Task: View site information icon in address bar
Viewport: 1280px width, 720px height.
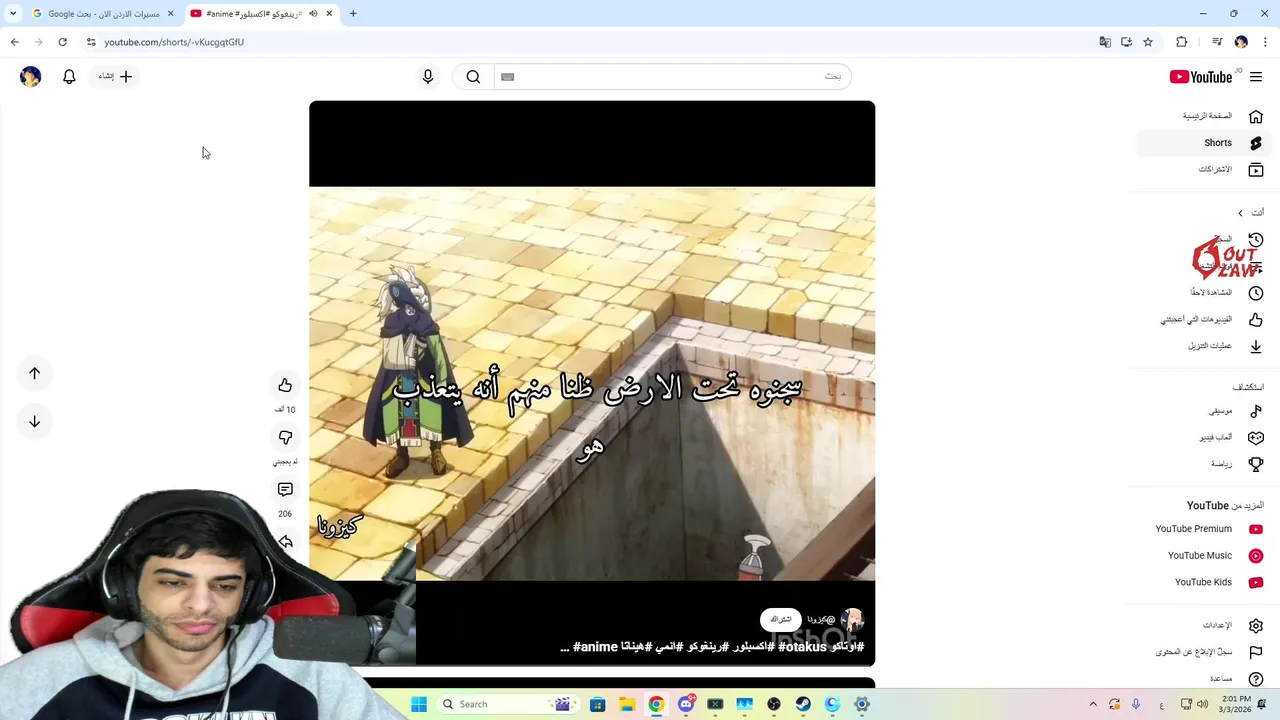Action: [x=91, y=42]
